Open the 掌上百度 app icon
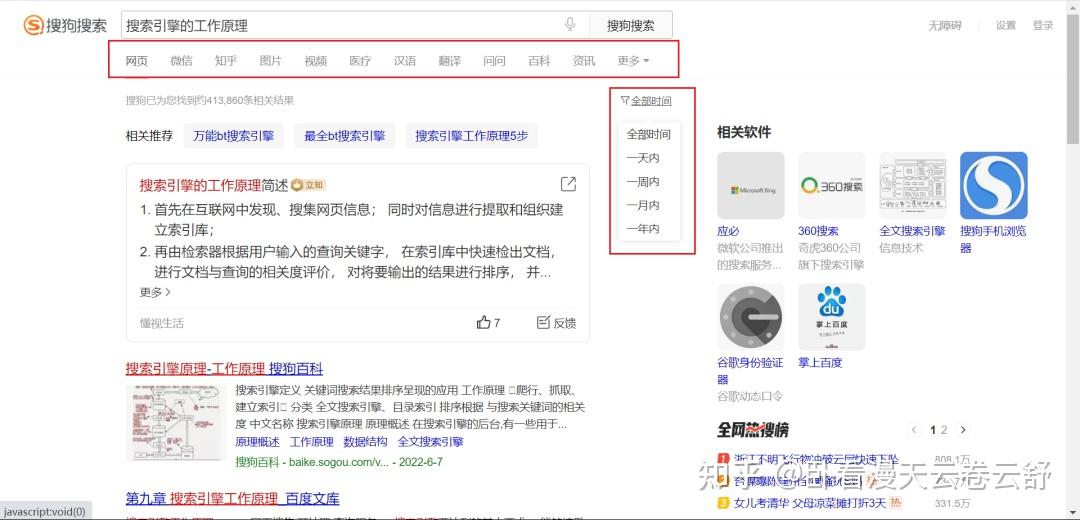1080x520 pixels. click(x=831, y=317)
